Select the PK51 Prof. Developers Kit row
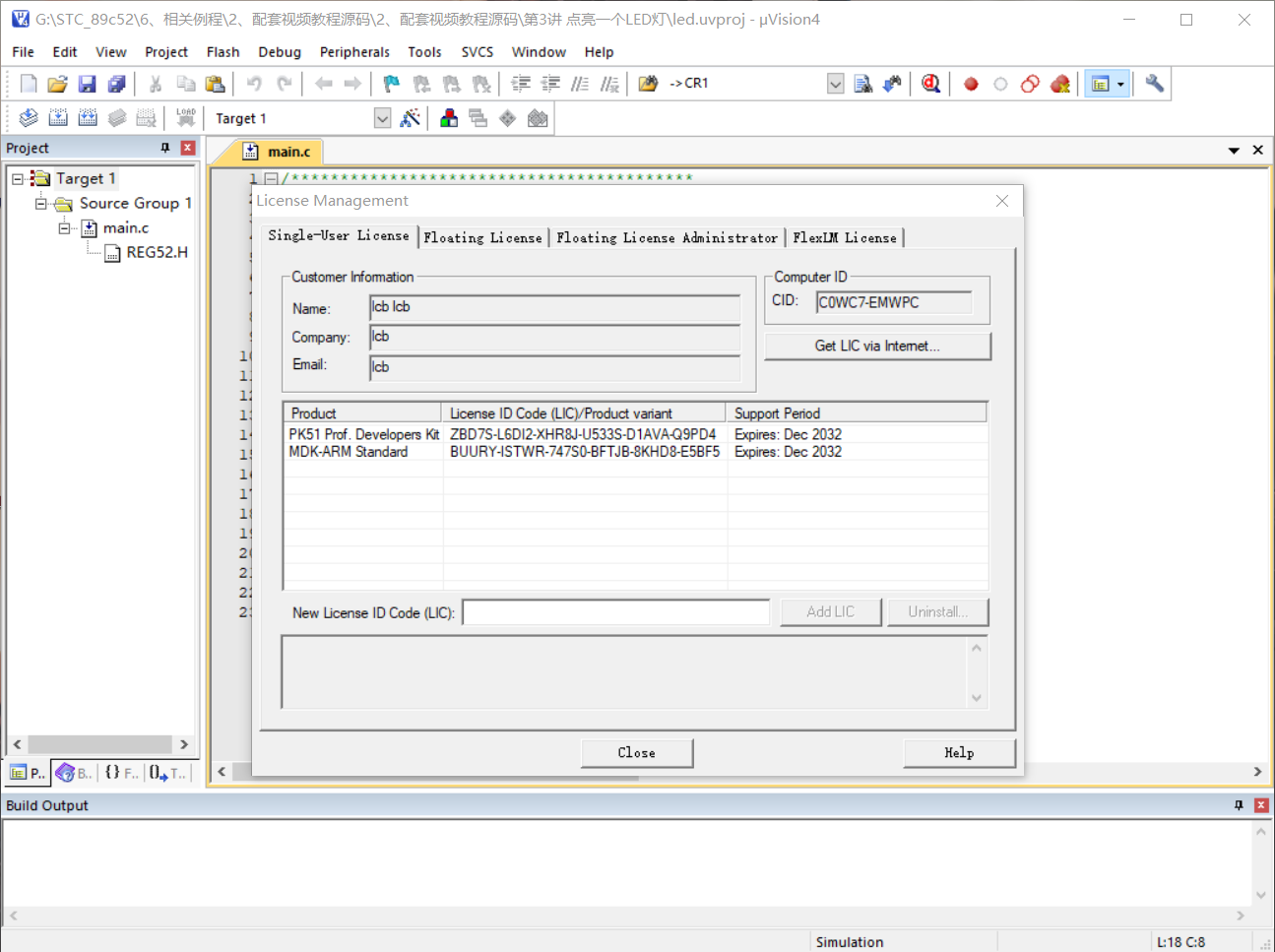Image resolution: width=1275 pixels, height=952 pixels. 635,434
